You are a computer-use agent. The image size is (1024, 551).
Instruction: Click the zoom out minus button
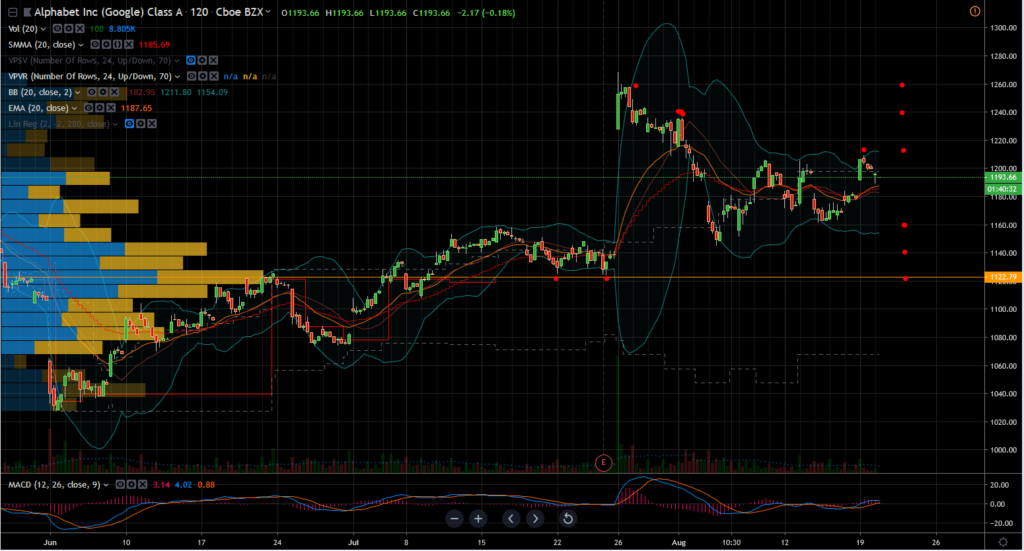coord(455,518)
